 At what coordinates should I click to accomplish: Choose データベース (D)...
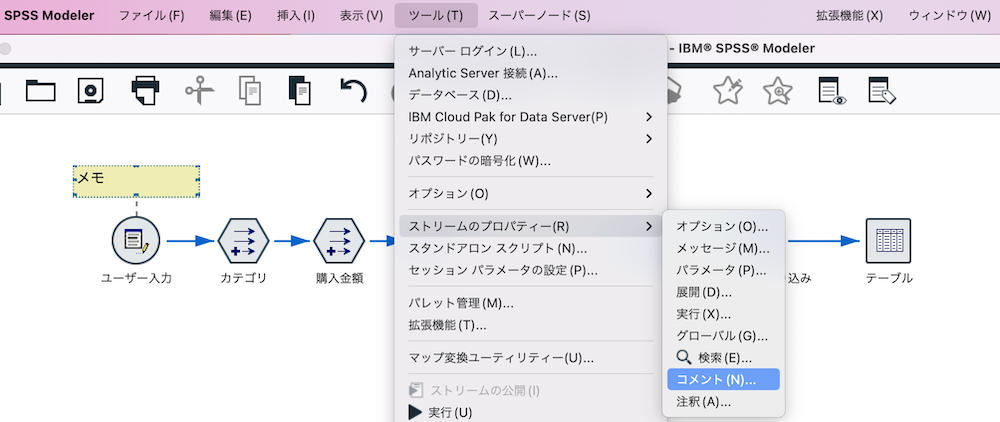[531, 95]
